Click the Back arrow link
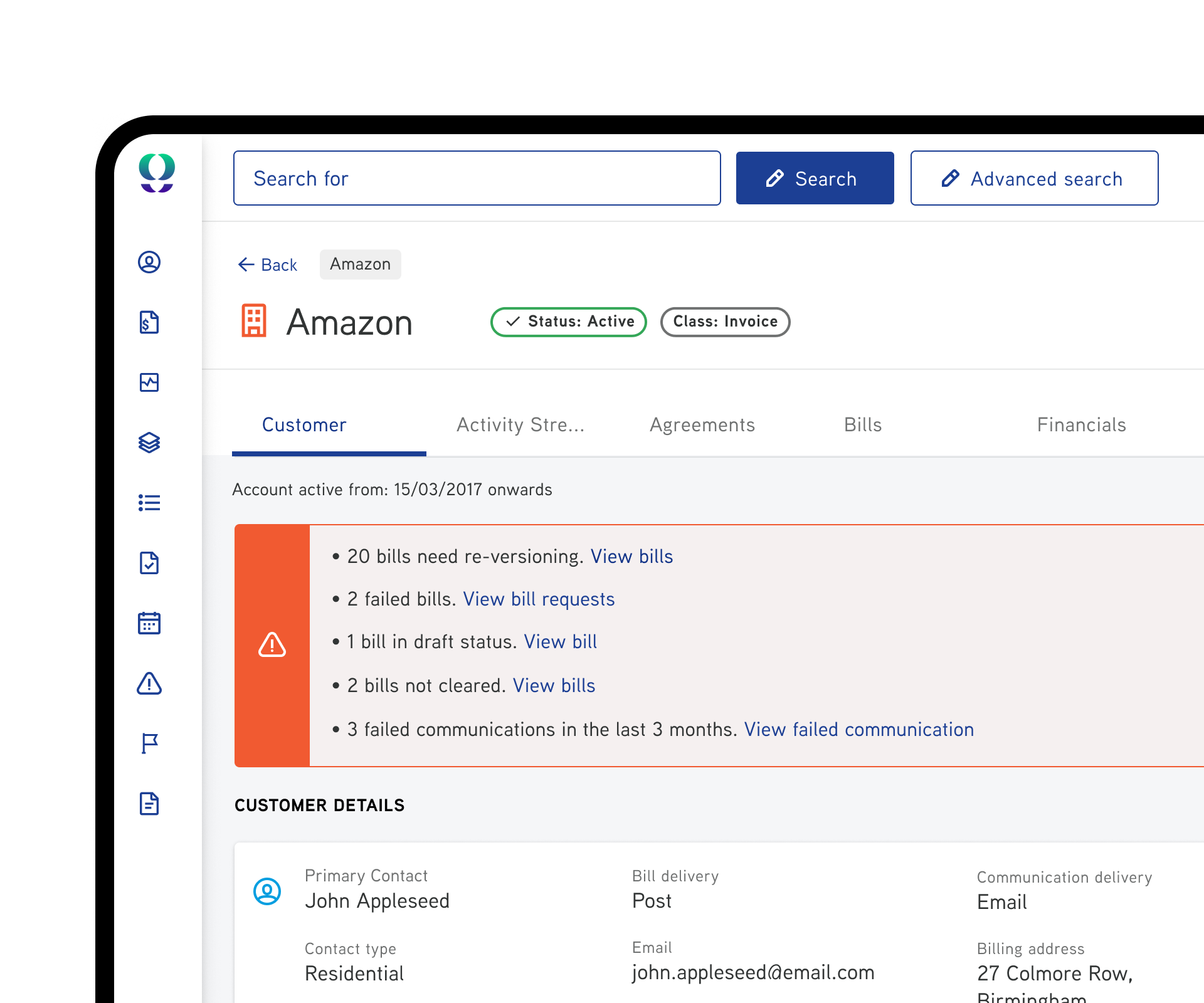The image size is (1204, 1003). pyautogui.click(x=267, y=265)
